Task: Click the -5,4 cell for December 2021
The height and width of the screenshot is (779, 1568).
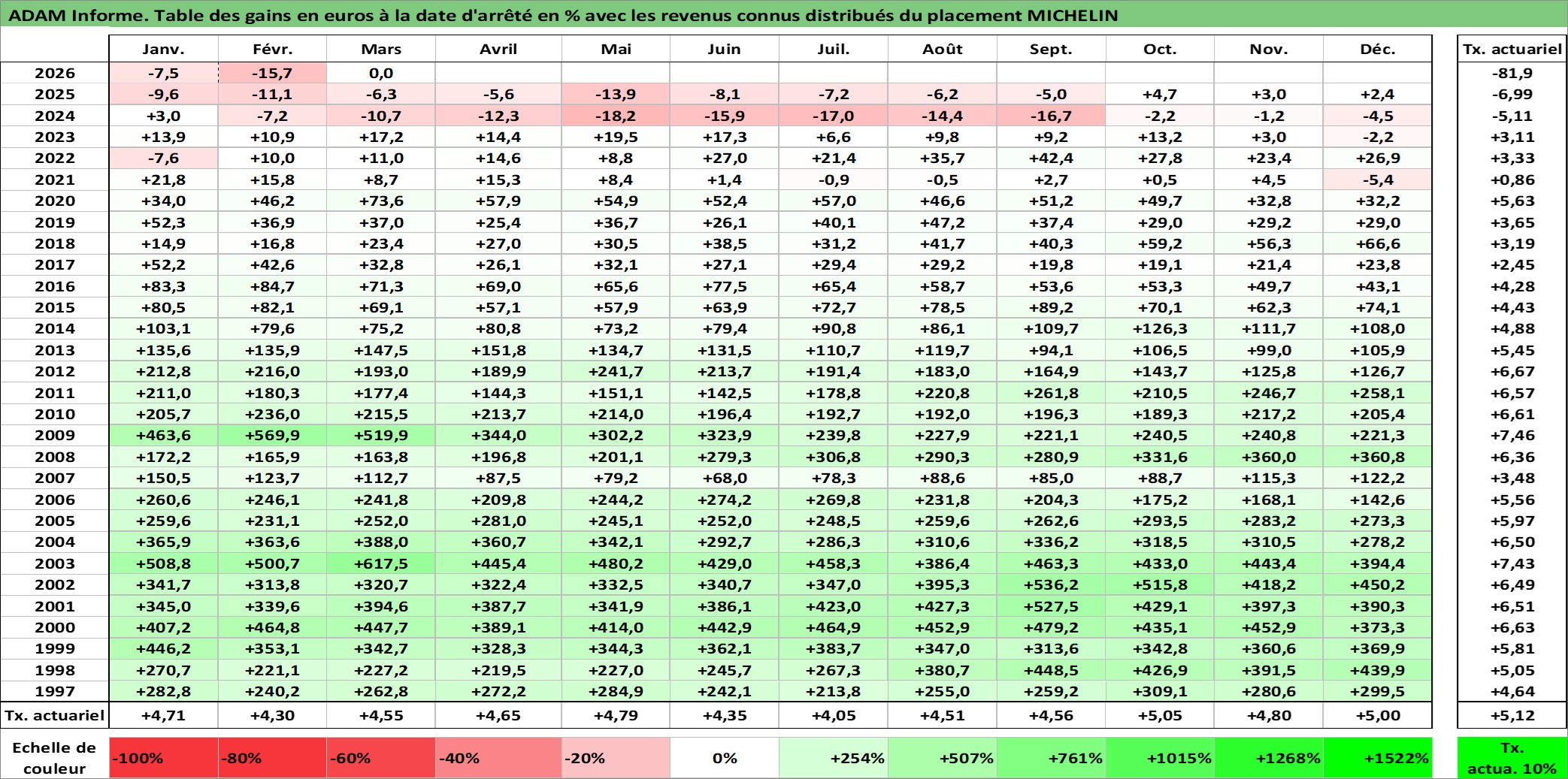Action: click(1378, 180)
